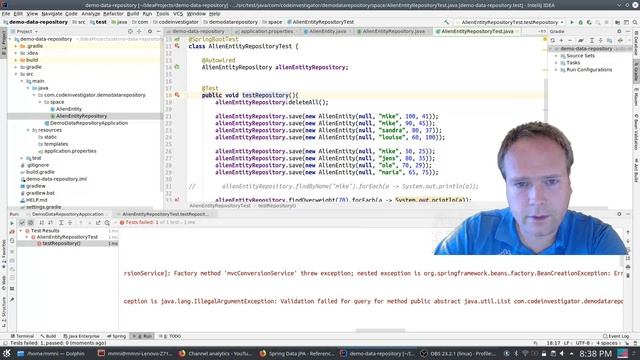Select DemoDataRepositoryApplication in project tree
Image resolution: width=640 pixels, height=360 pixels.
[x=89, y=123]
